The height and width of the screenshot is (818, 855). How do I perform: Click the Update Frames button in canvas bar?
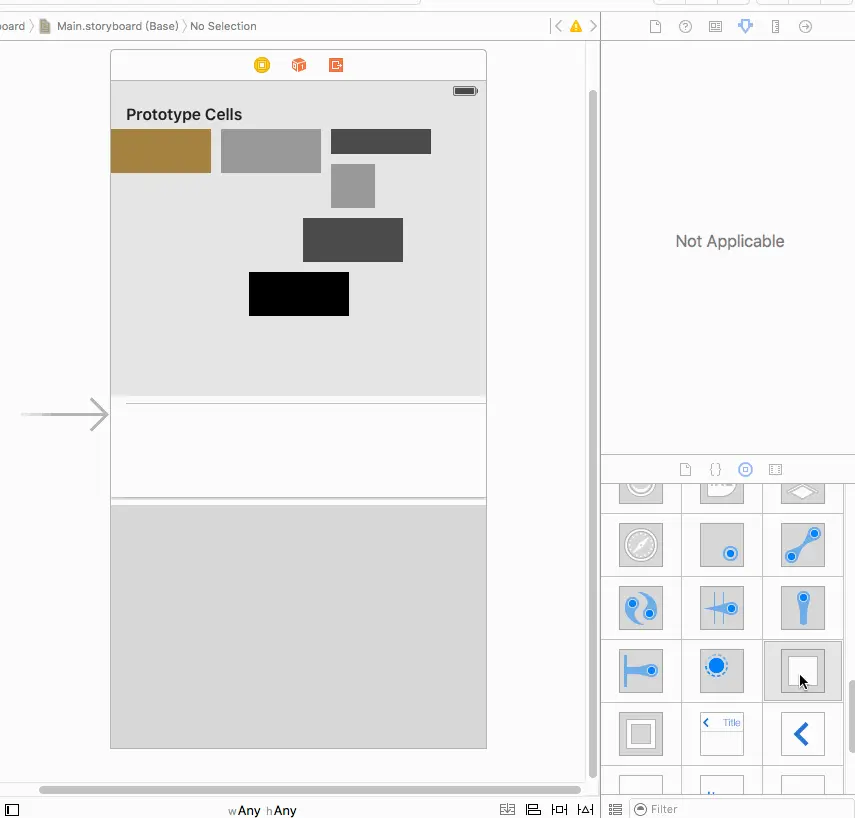[507, 809]
